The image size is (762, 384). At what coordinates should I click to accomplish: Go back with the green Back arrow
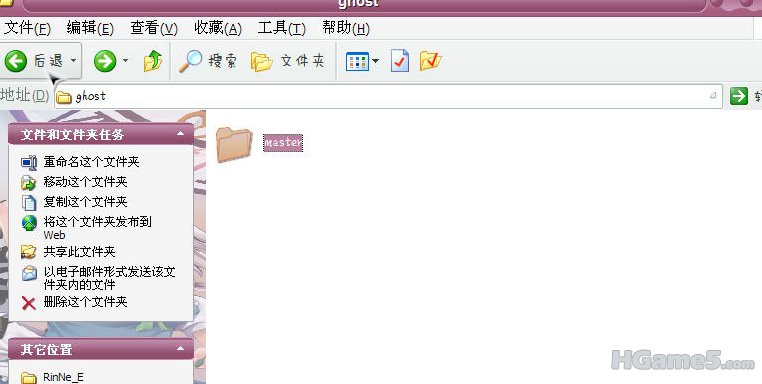click(x=16, y=61)
